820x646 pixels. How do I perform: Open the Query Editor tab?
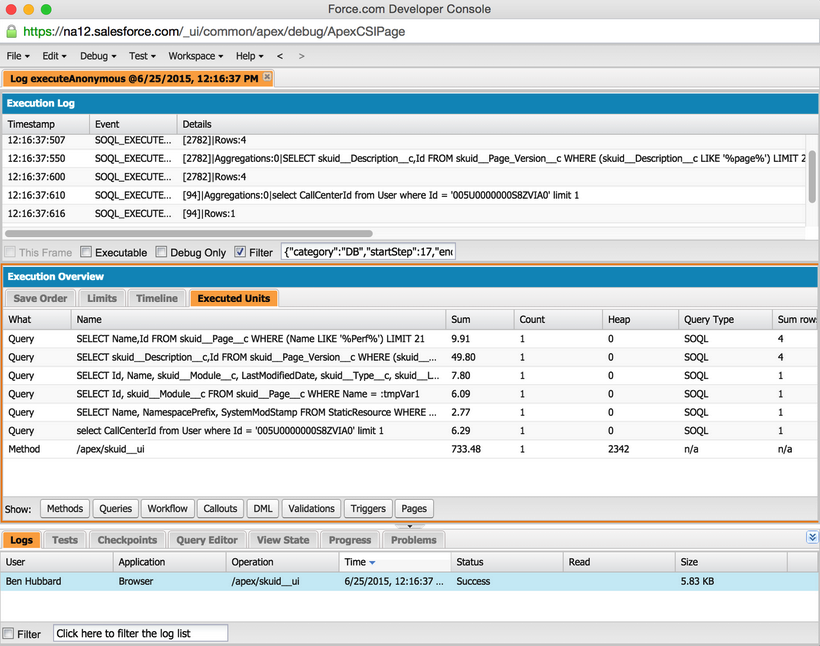pyautogui.click(x=207, y=540)
